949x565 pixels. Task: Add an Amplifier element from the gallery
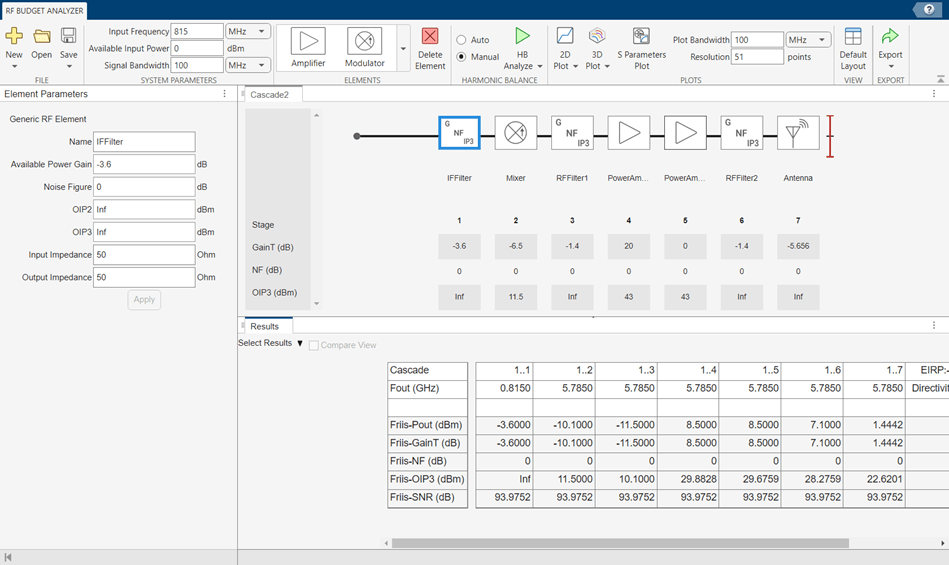pyautogui.click(x=308, y=42)
